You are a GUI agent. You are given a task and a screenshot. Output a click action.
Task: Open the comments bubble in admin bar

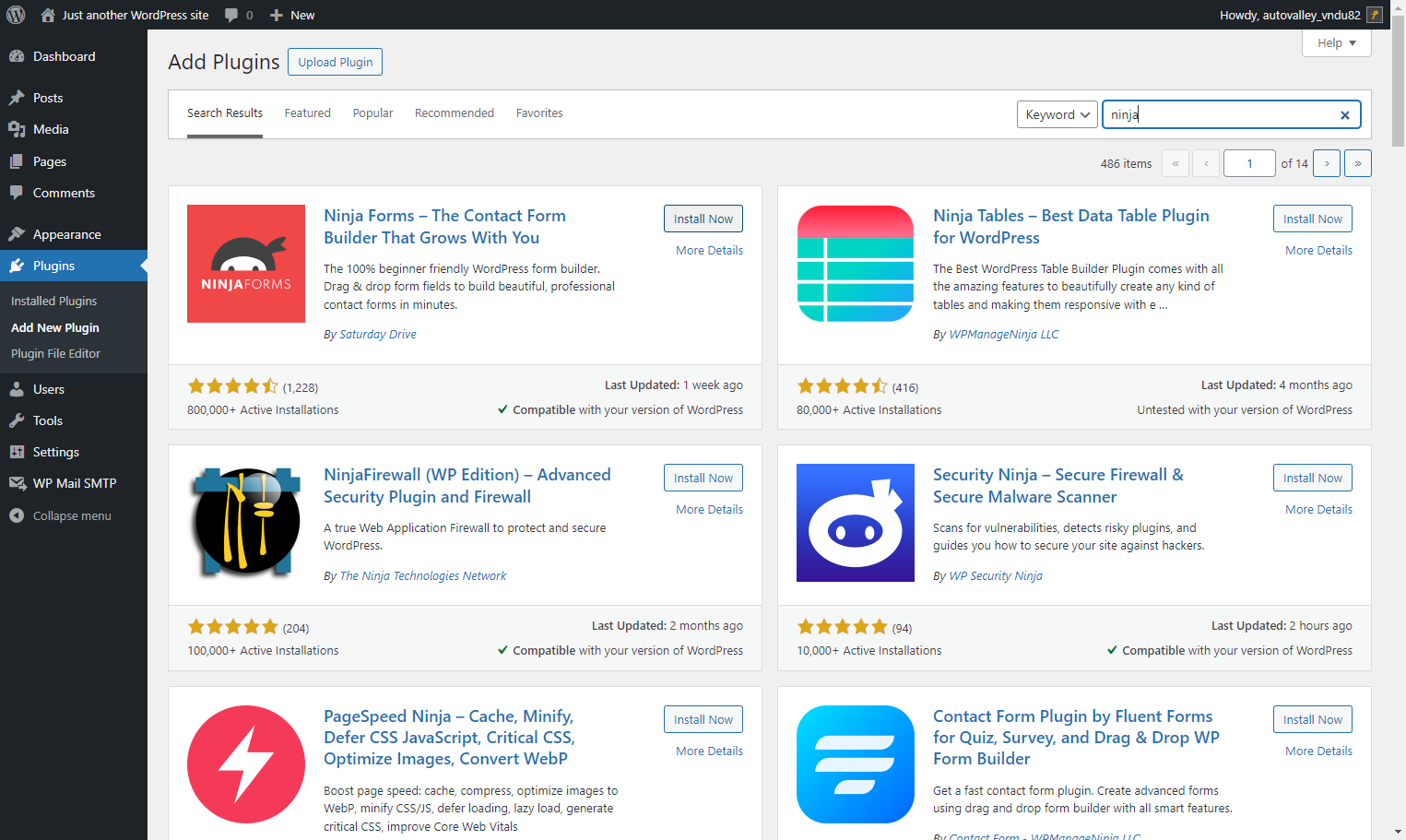point(239,15)
